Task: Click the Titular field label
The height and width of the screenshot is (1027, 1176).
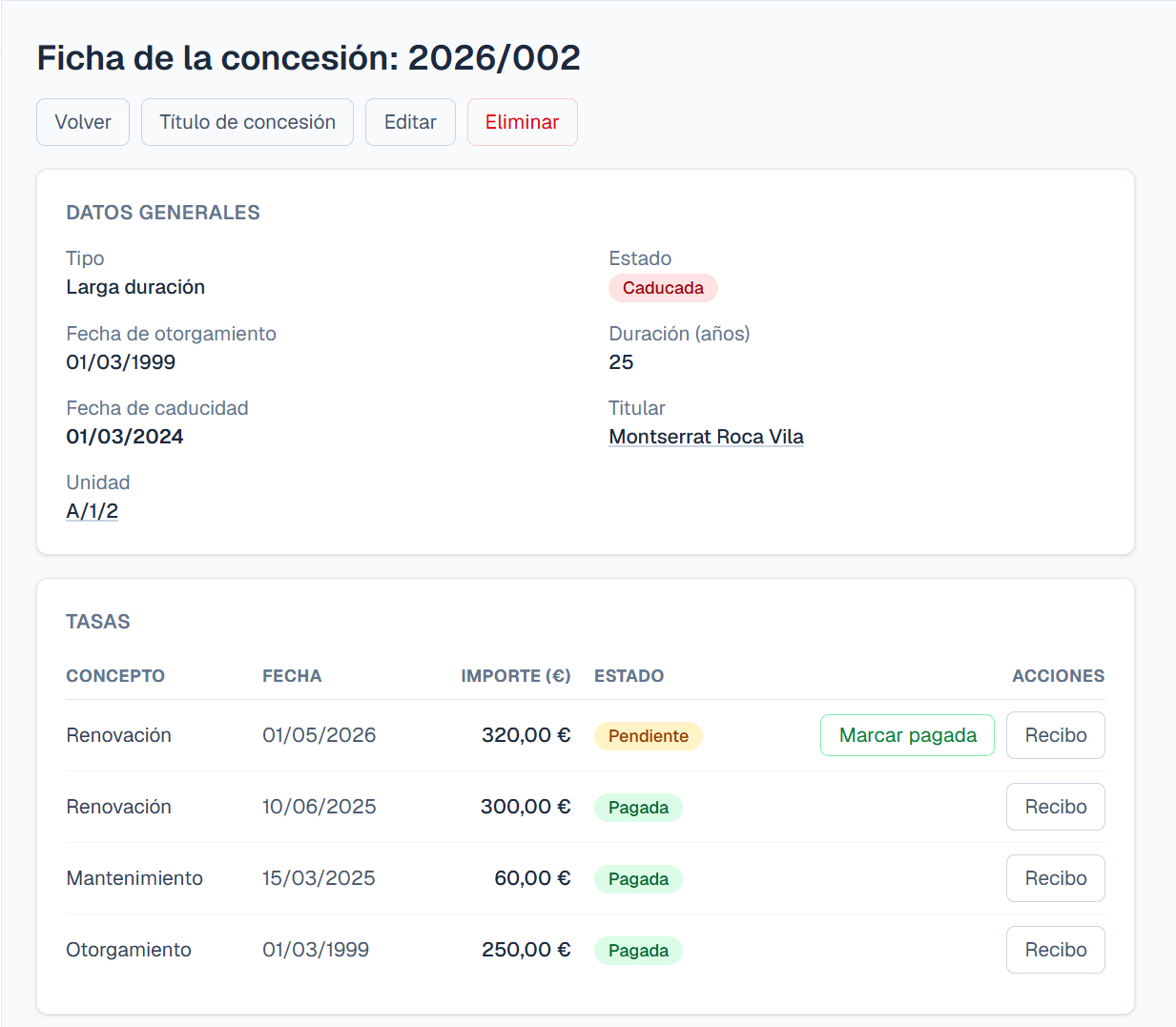Action: coord(637,408)
